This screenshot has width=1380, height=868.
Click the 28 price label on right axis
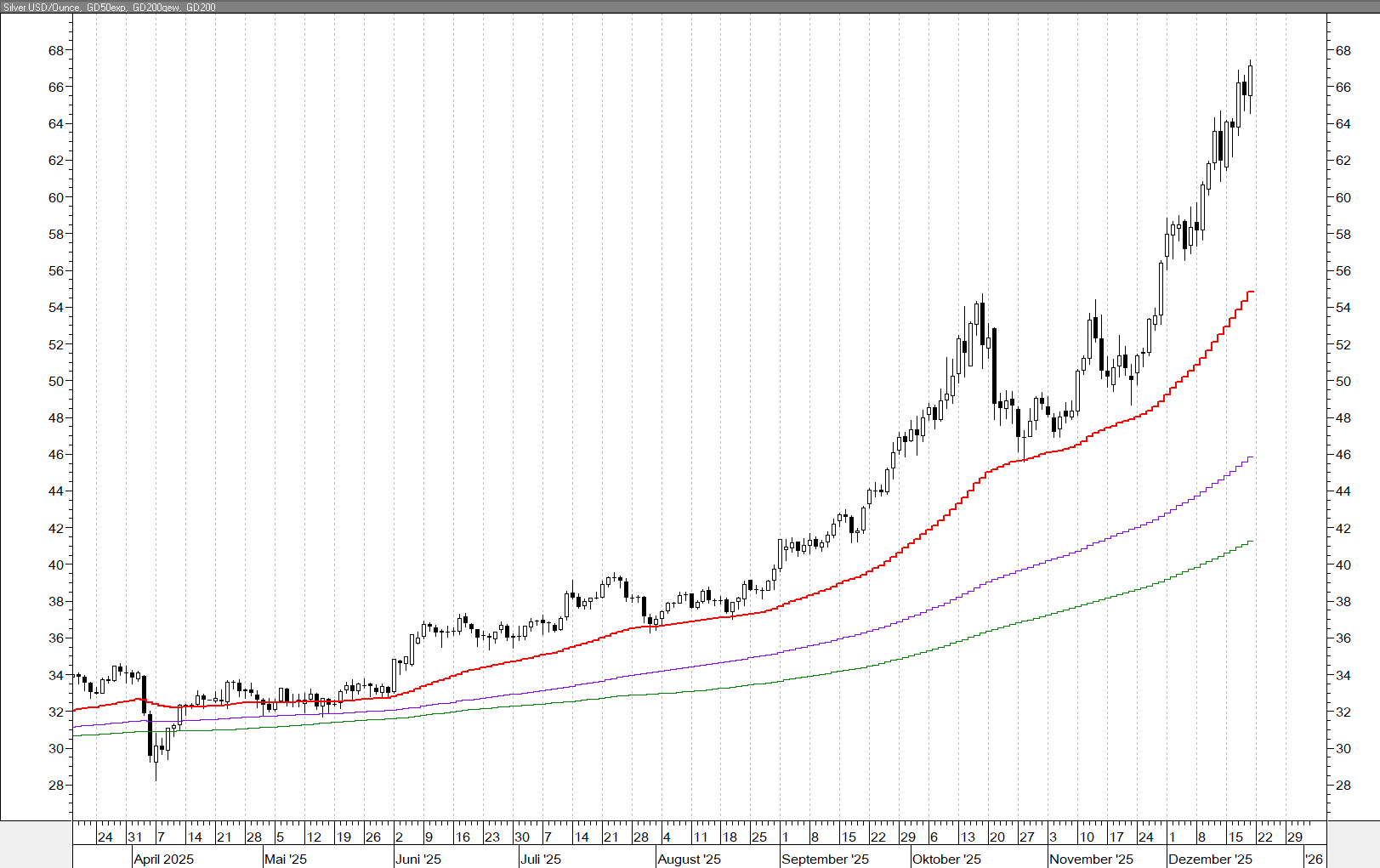coord(1343,785)
